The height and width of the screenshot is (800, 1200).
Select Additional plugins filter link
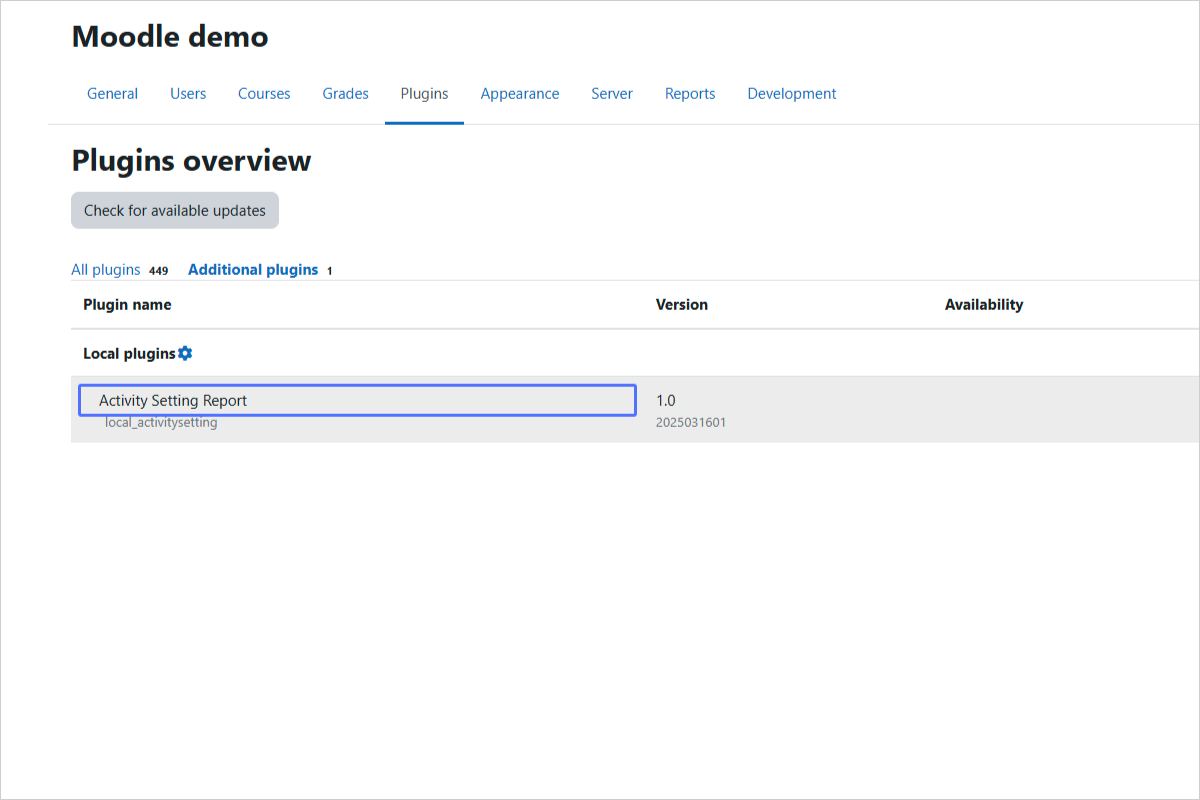click(x=253, y=270)
